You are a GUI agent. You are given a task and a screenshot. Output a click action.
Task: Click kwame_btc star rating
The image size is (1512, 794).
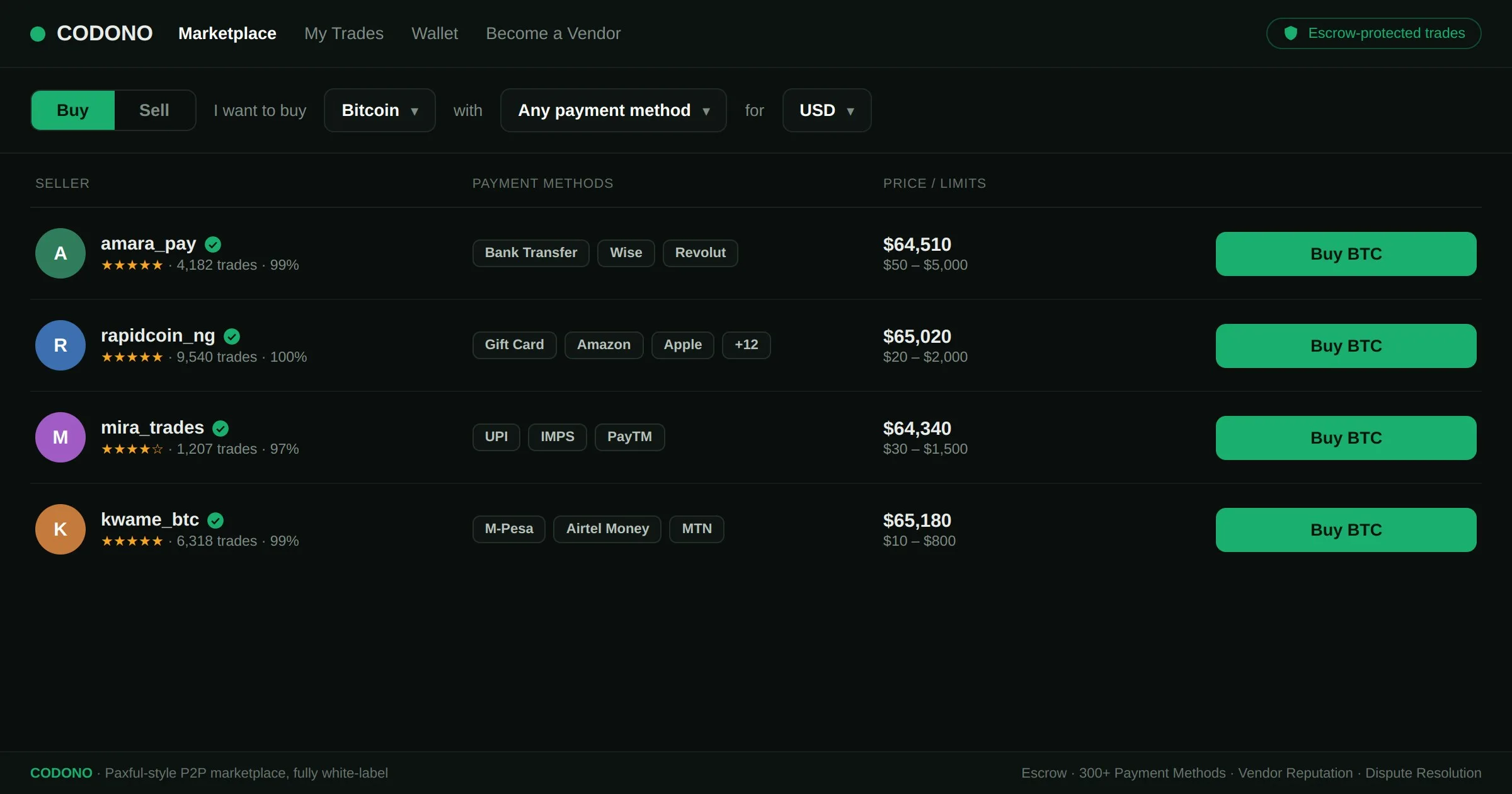point(132,541)
